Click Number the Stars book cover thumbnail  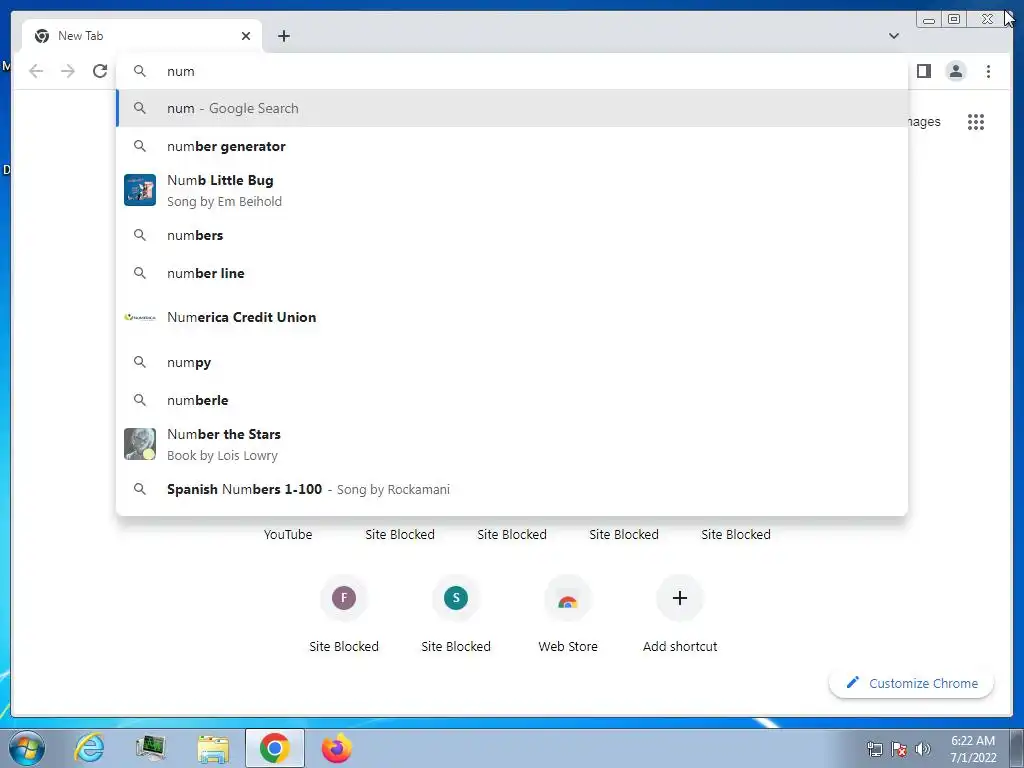(140, 444)
